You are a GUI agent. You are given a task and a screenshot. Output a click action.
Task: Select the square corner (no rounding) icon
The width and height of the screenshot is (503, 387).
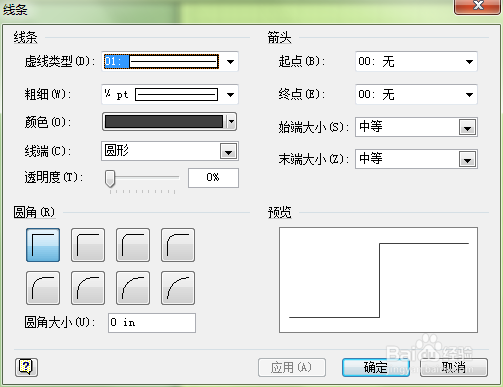coord(43,245)
